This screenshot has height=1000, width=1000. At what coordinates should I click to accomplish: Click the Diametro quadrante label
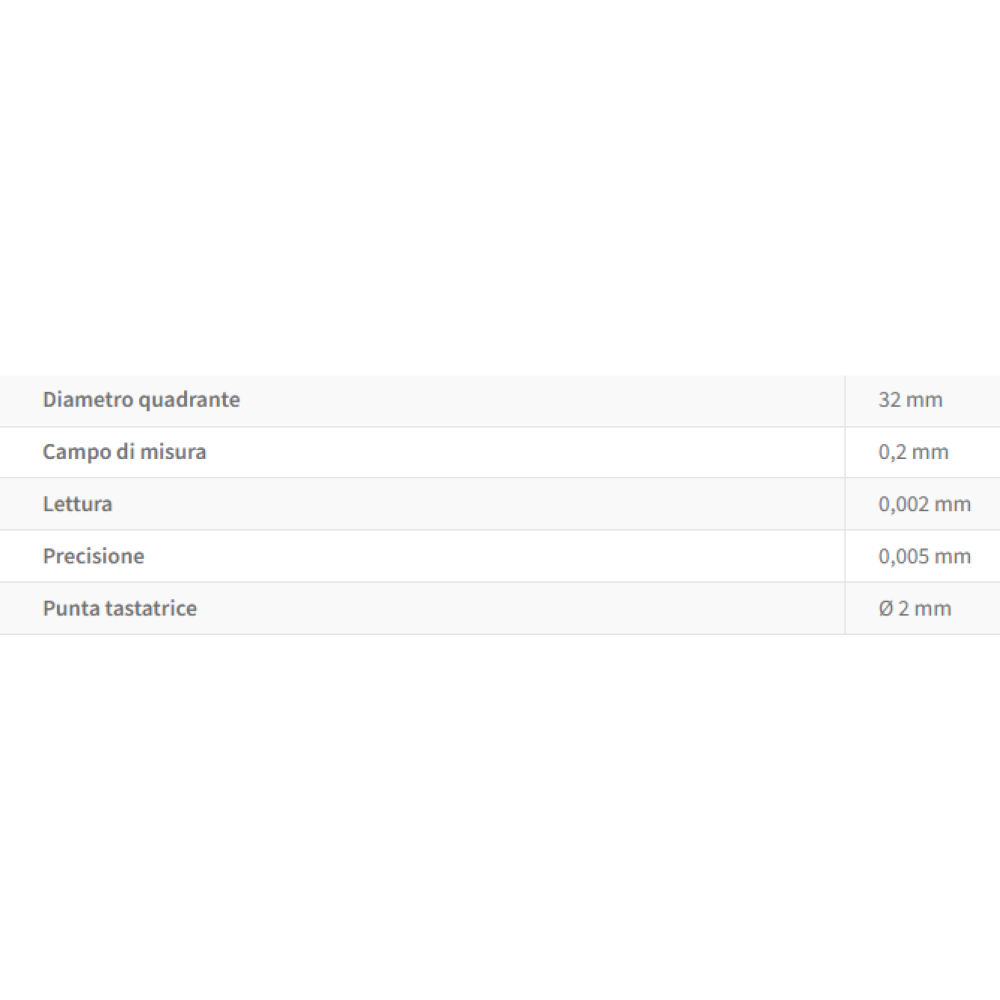[142, 400]
